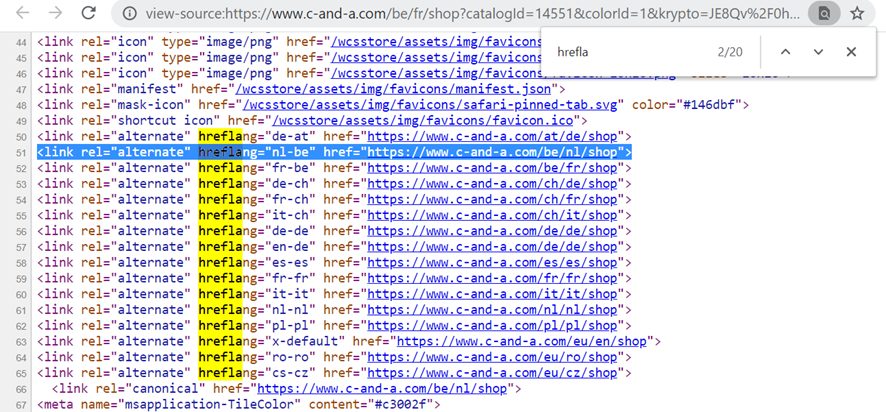Screen dimensions: 886x412
Task: Click the browser back arrow
Action: (21, 14)
